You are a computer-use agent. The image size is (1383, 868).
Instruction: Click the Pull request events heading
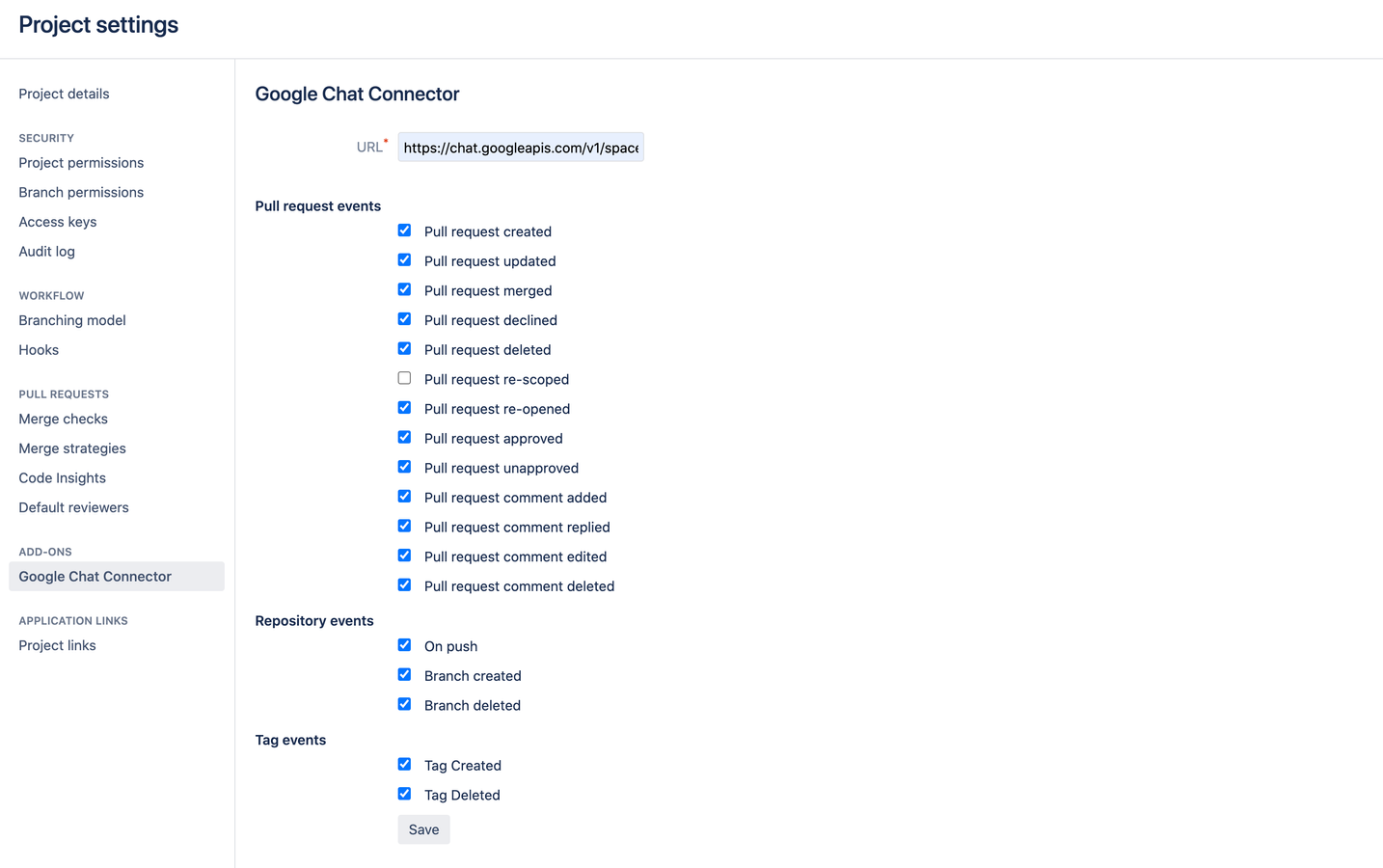[x=318, y=206]
